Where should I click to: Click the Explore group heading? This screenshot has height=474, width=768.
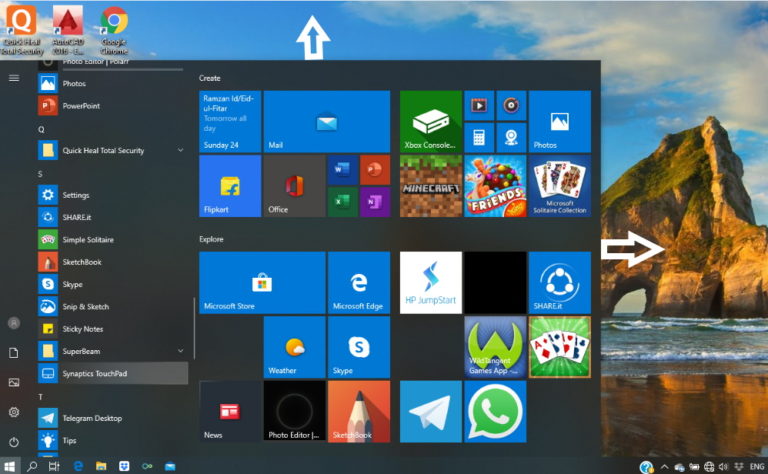tap(211, 239)
